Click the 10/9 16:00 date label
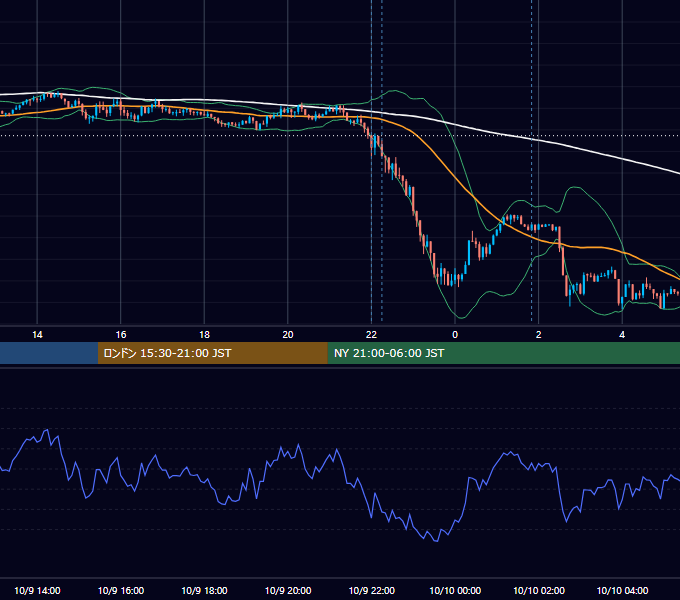The width and height of the screenshot is (680, 600). point(121,590)
